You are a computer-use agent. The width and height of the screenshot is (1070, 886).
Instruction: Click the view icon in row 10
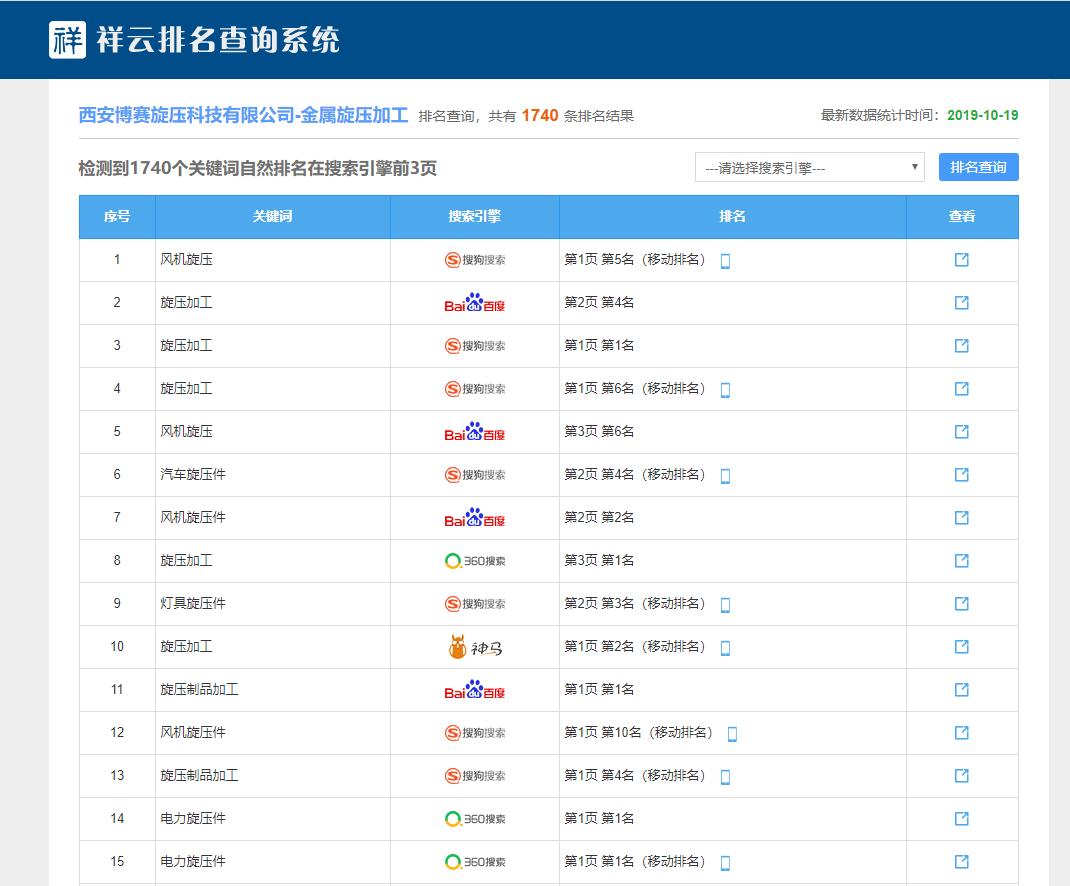click(961, 647)
